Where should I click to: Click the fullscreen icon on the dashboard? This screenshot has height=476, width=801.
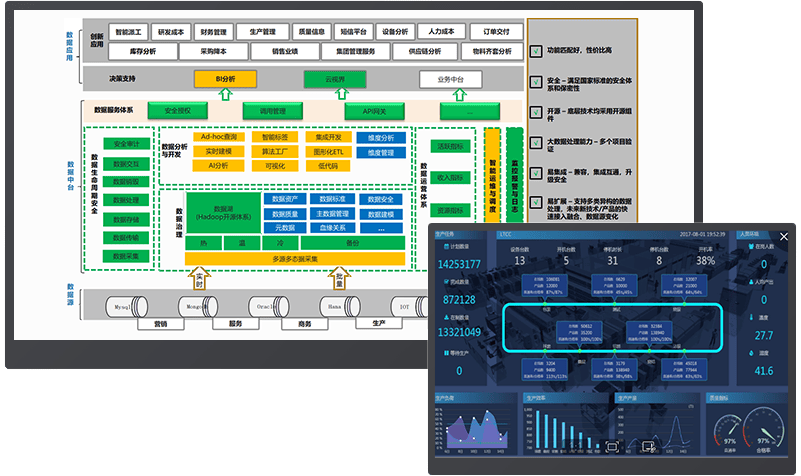tap(613, 445)
